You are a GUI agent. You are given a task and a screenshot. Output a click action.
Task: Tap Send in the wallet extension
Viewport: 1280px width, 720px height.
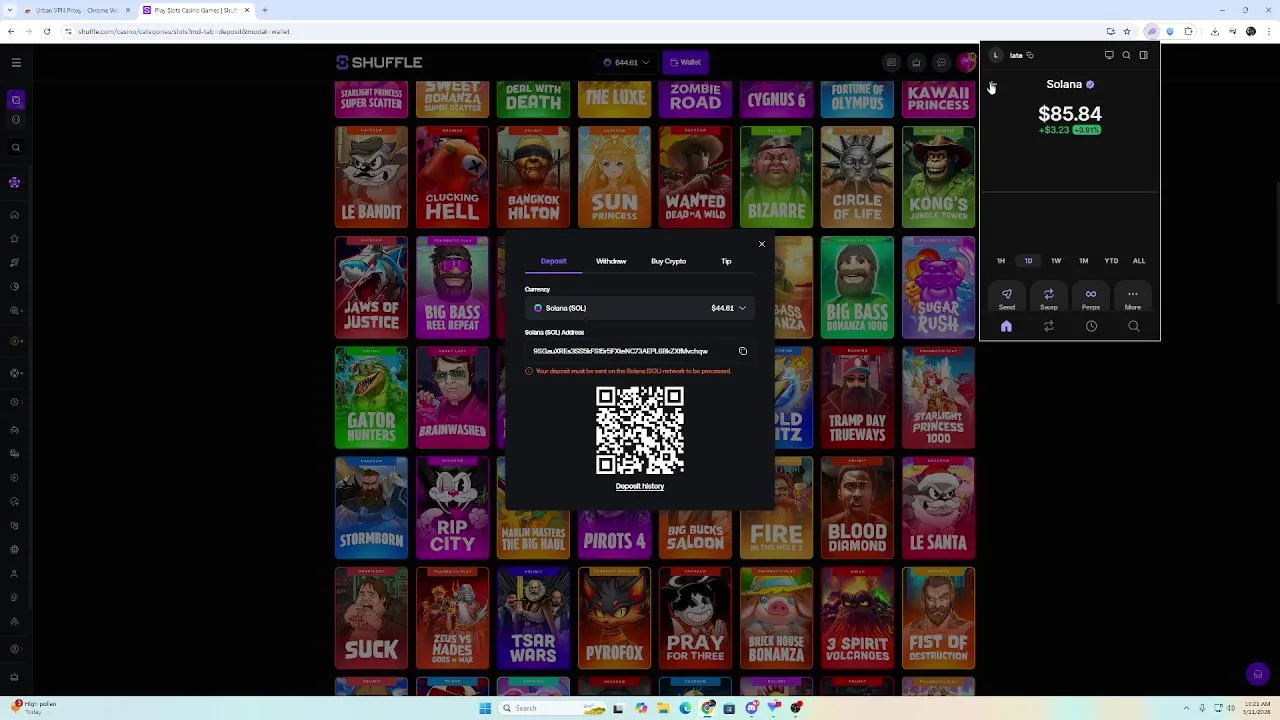(1007, 298)
